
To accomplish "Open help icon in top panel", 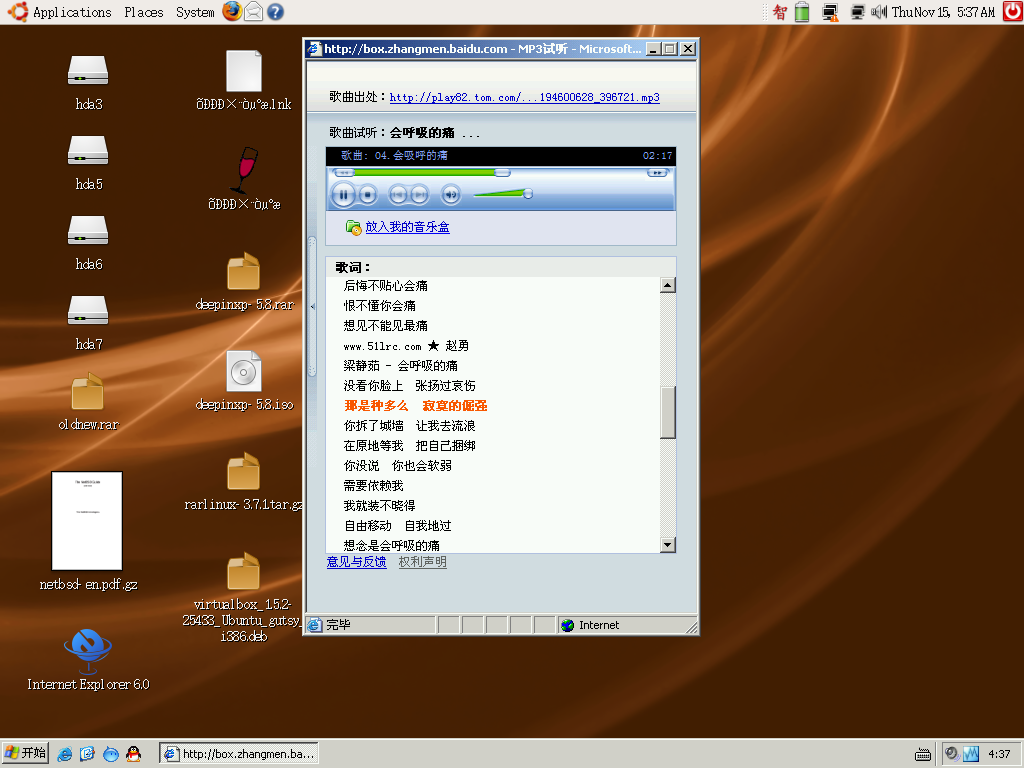I will pos(276,12).
